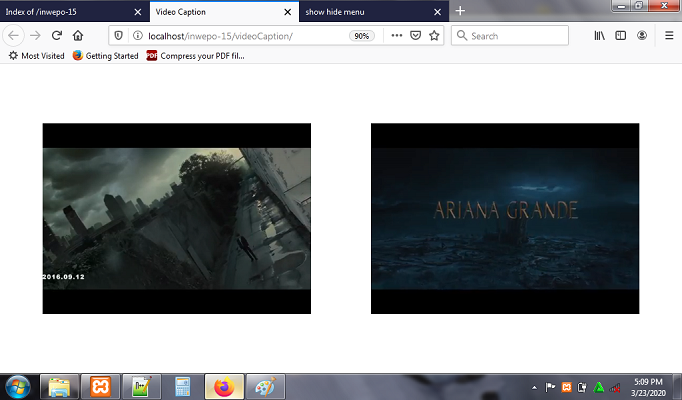Go to the Firefox Home page

(x=77, y=35)
